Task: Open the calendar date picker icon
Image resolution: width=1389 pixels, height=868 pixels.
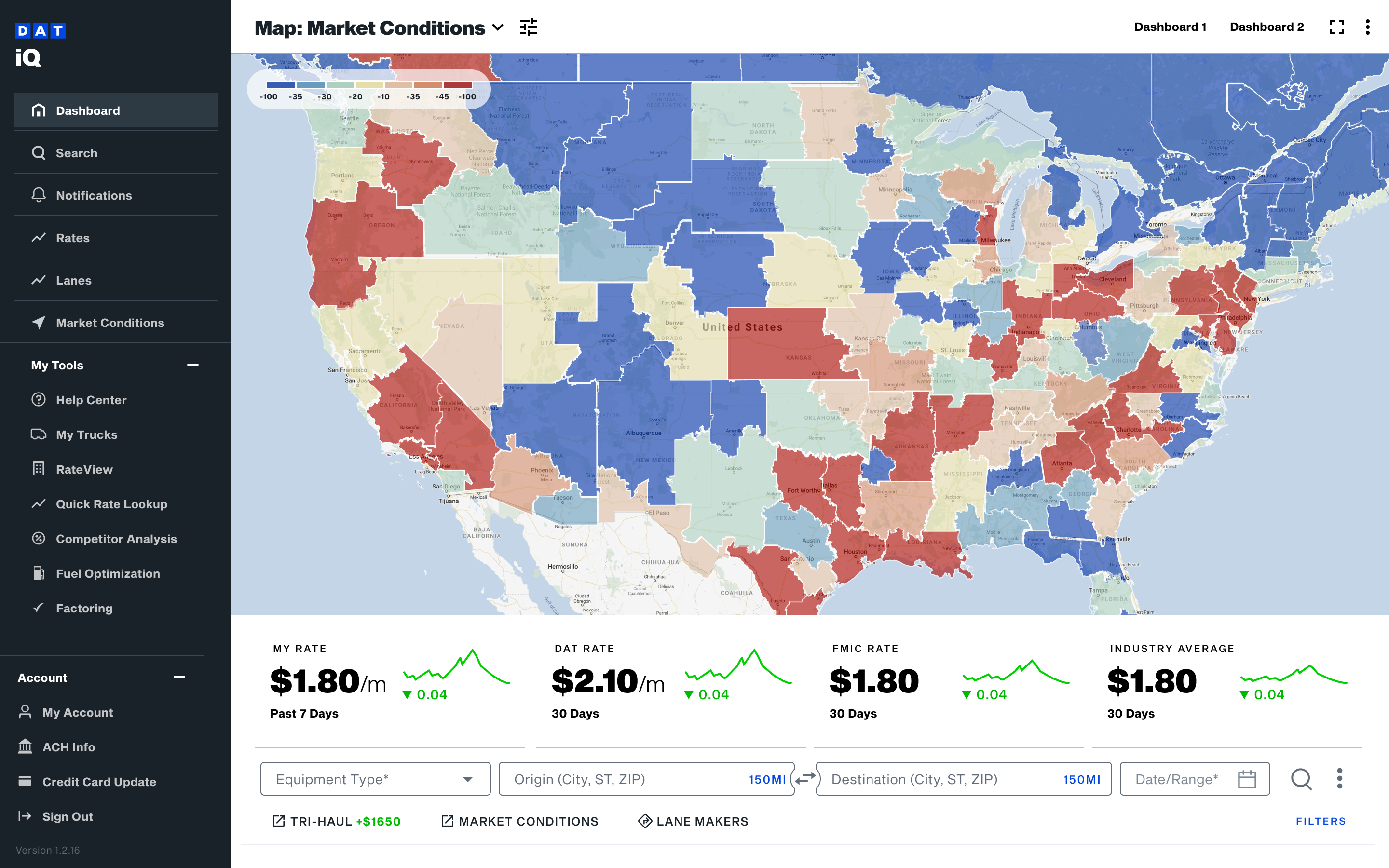Action: pos(1247,779)
